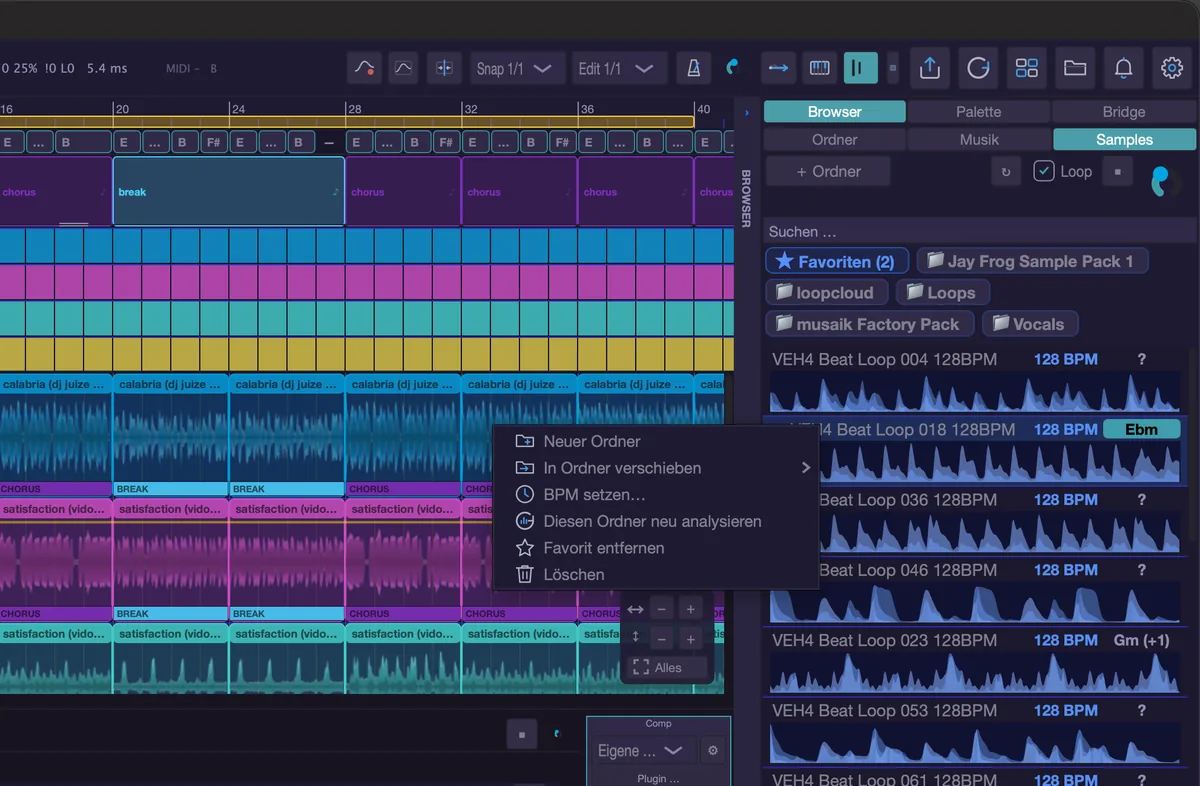This screenshot has height=786, width=1200.
Task: Select the Loops folder chip
Action: click(942, 293)
